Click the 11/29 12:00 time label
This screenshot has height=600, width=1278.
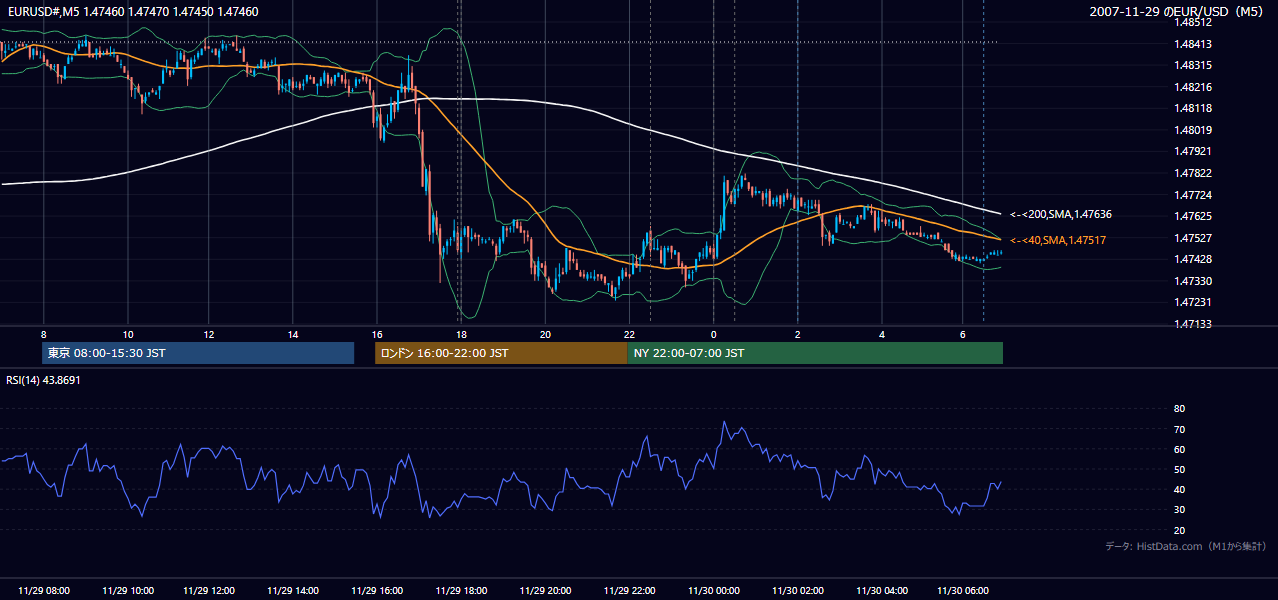(211, 590)
